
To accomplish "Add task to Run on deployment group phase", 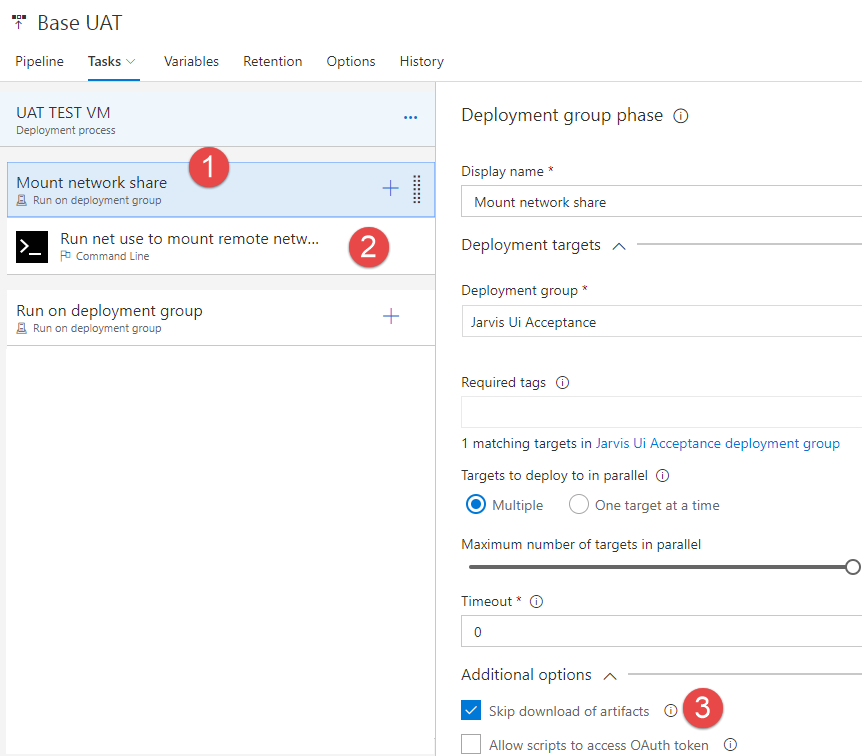I will point(391,317).
